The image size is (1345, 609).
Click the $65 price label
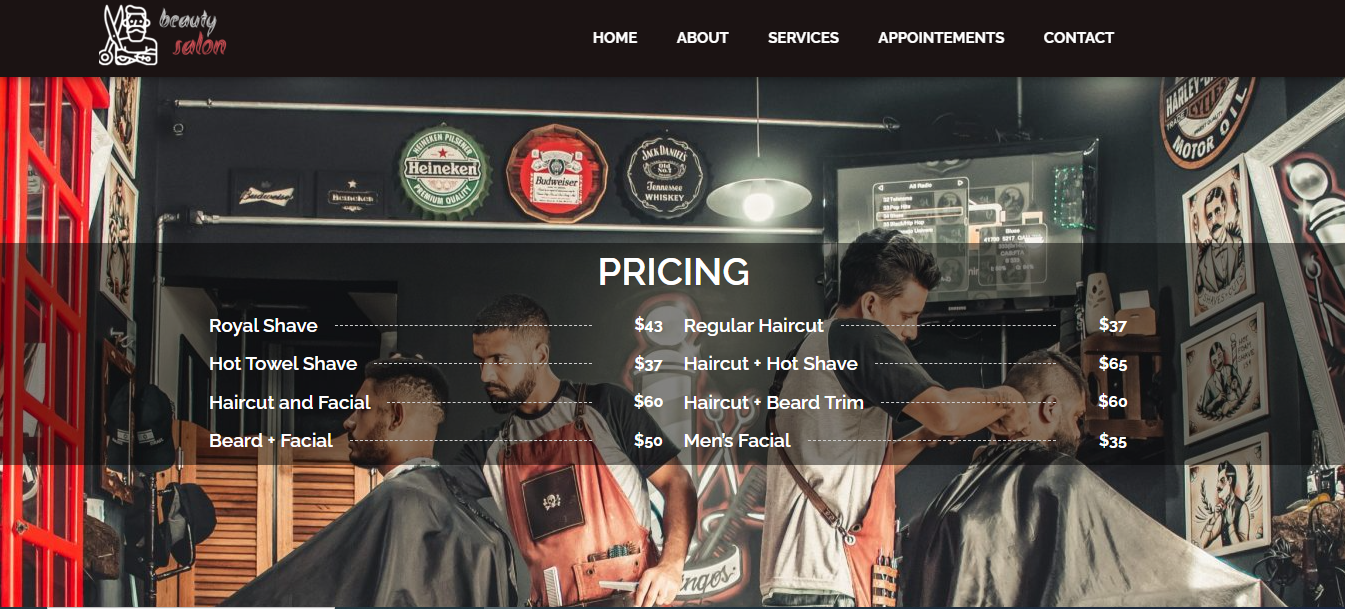pyautogui.click(x=1113, y=363)
